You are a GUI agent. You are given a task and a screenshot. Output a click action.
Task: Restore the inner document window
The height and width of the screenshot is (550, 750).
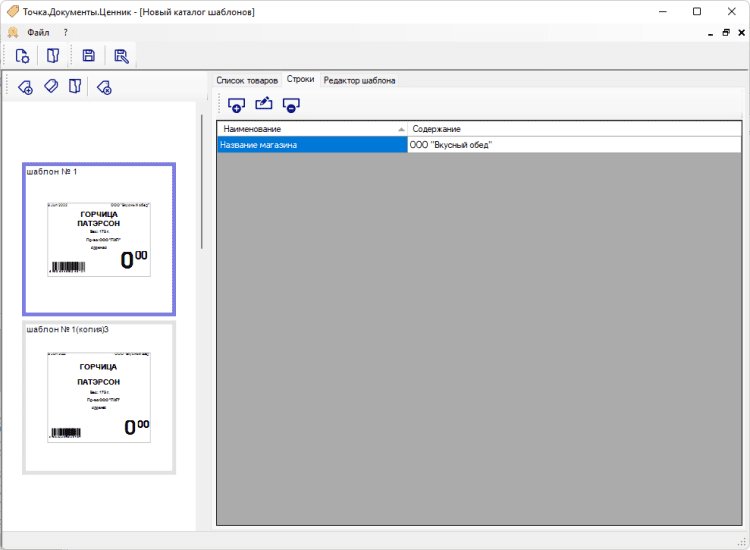[726, 33]
